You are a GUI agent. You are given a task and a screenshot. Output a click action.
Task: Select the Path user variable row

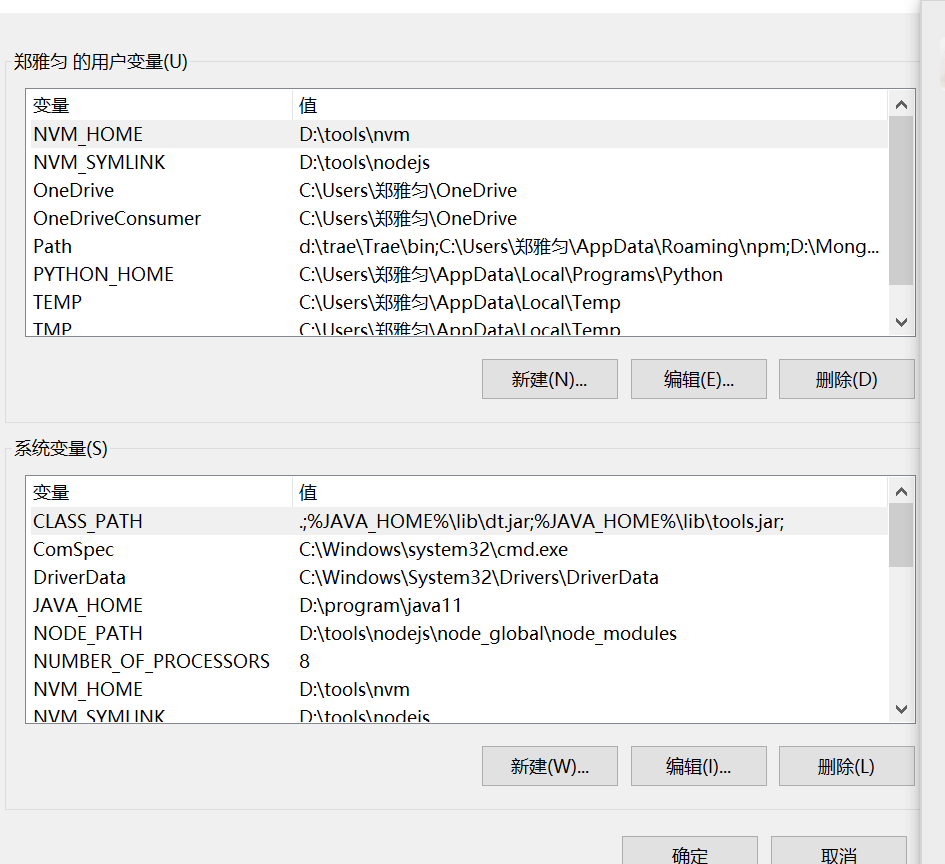[150, 246]
